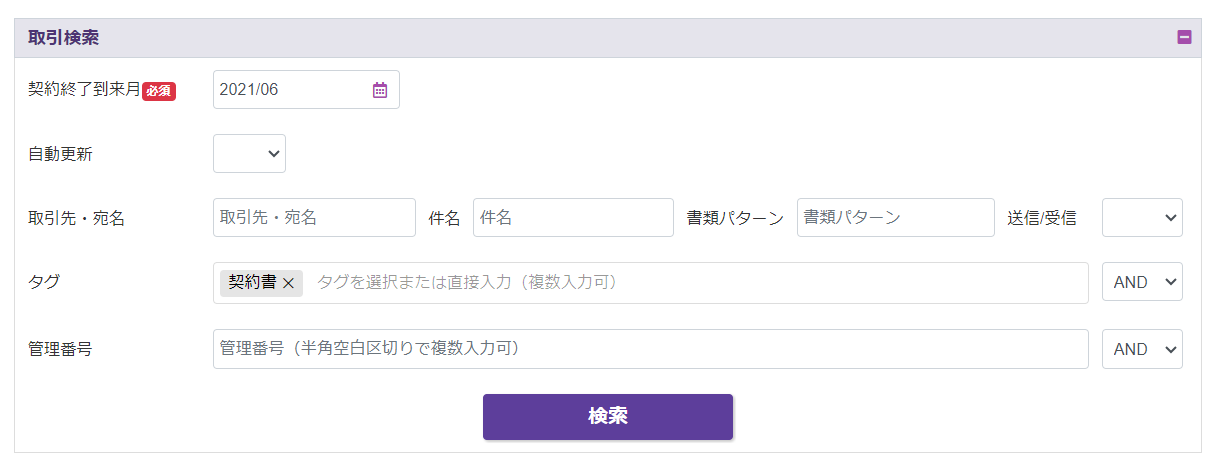Open the AND dropdown beside the tag field
The height and width of the screenshot is (470, 1215).
[x=1142, y=283]
